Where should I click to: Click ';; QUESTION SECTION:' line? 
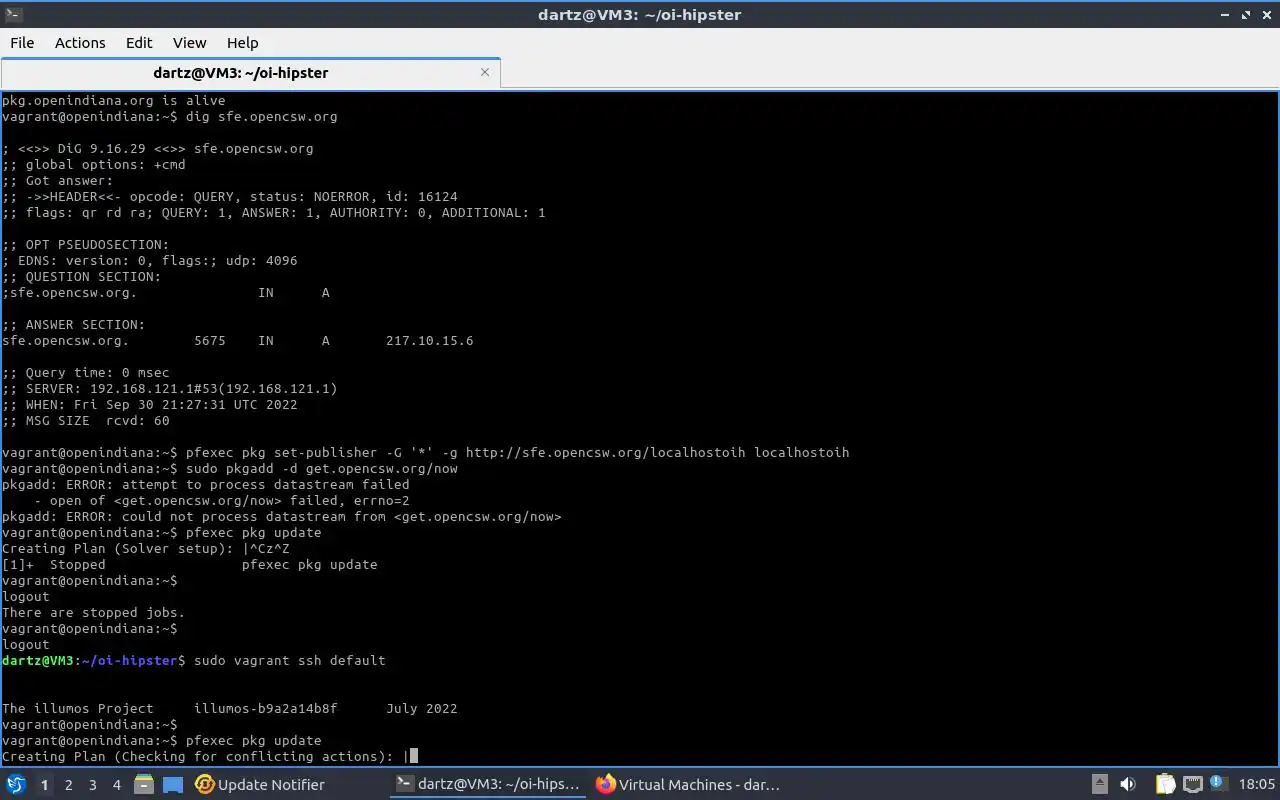81,276
